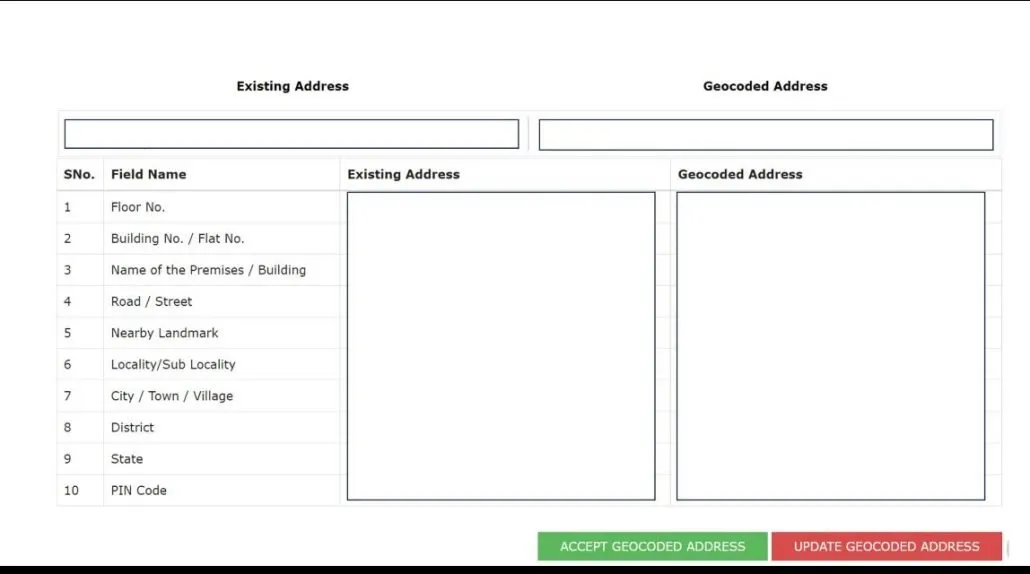1030x574 pixels.
Task: Select the Geocoded Address summary input box
Action: [x=766, y=135]
